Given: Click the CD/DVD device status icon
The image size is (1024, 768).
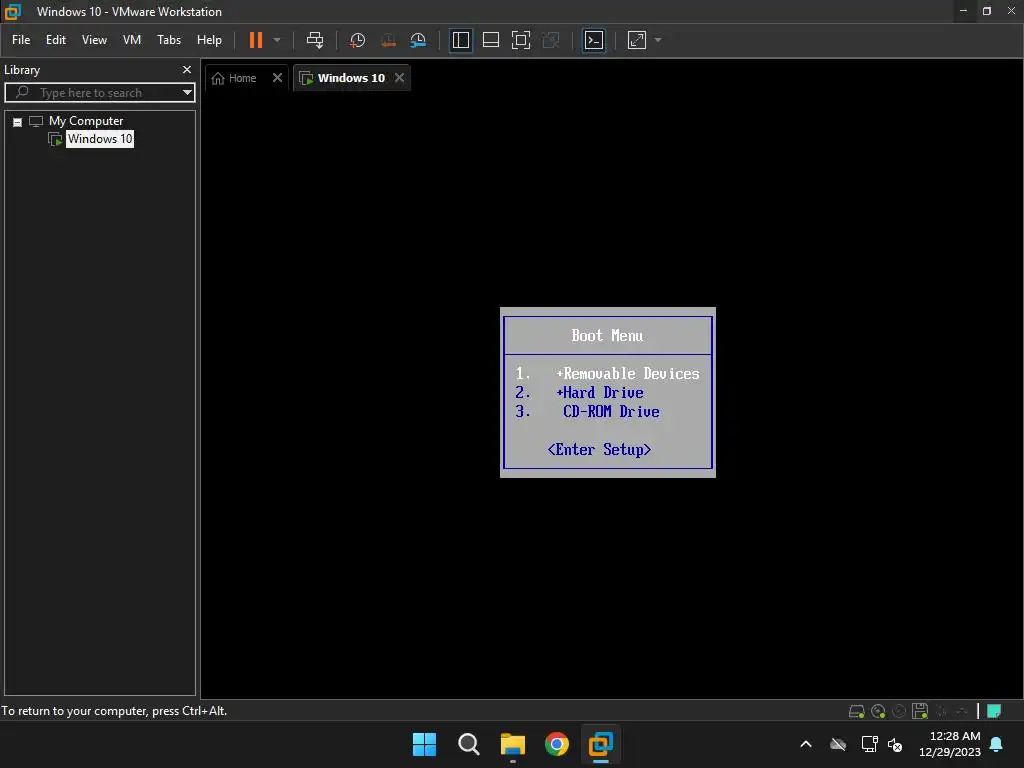Looking at the screenshot, I should pyautogui.click(x=878, y=711).
